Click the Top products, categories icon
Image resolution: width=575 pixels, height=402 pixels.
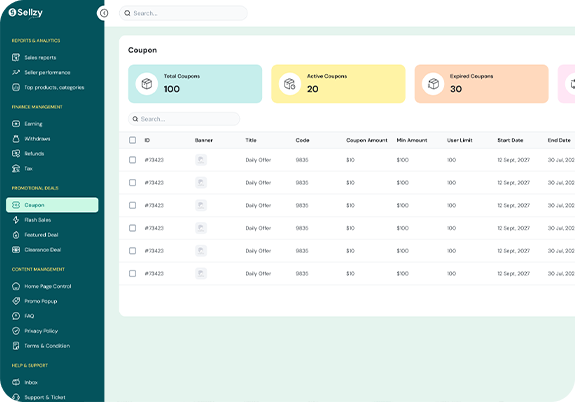tap(16, 87)
